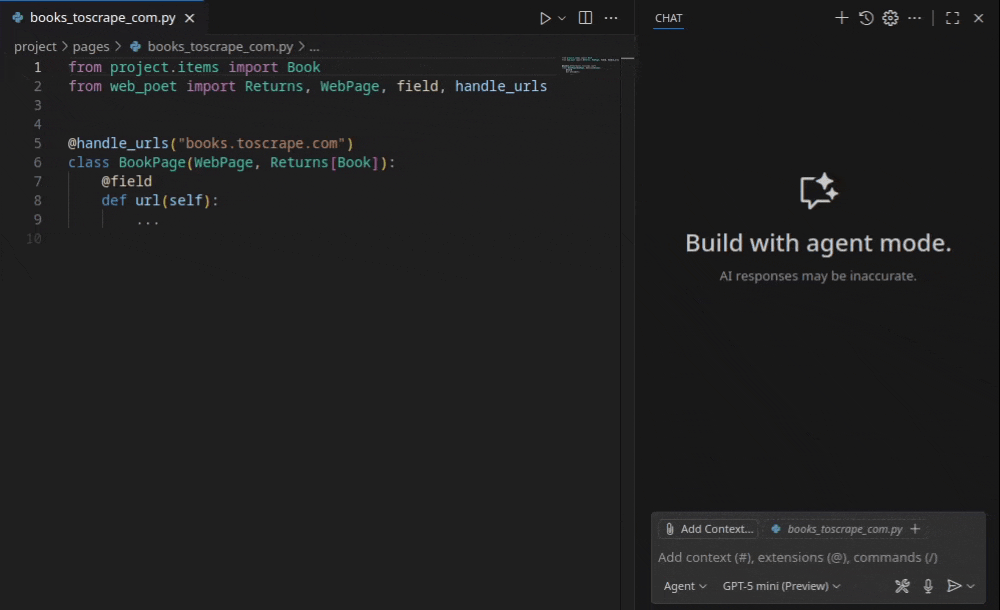The image size is (1000, 610).
Task: Switch to the CHAT tab
Action: click(x=668, y=18)
